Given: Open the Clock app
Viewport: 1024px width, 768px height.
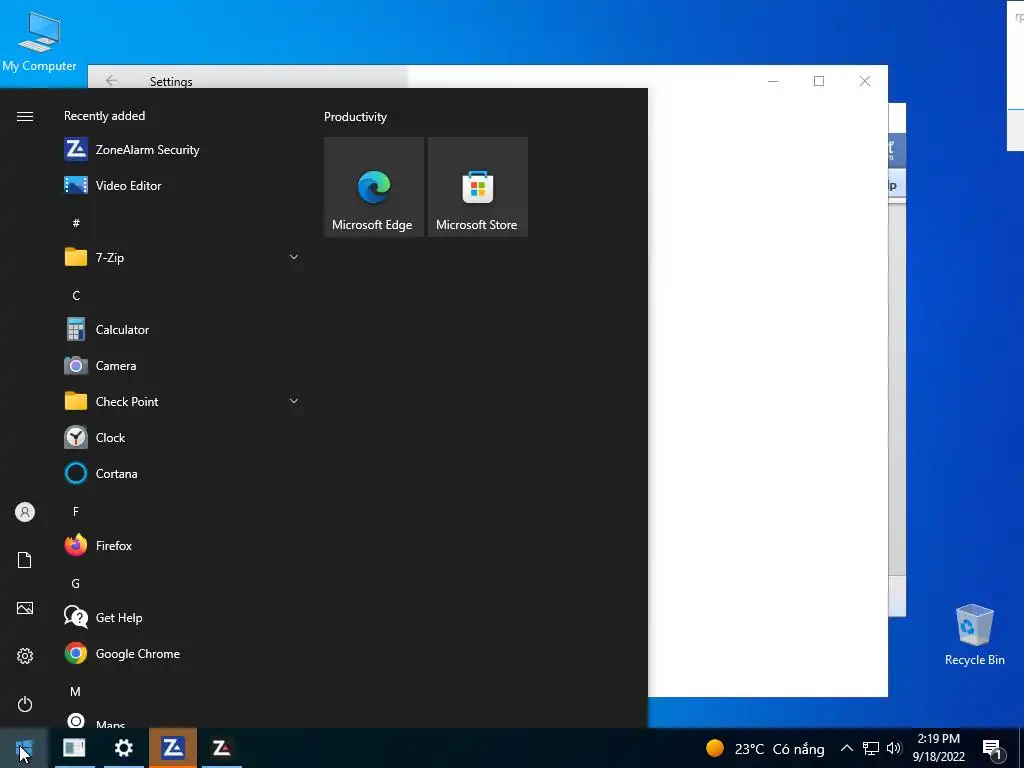Looking at the screenshot, I should coord(182,438).
